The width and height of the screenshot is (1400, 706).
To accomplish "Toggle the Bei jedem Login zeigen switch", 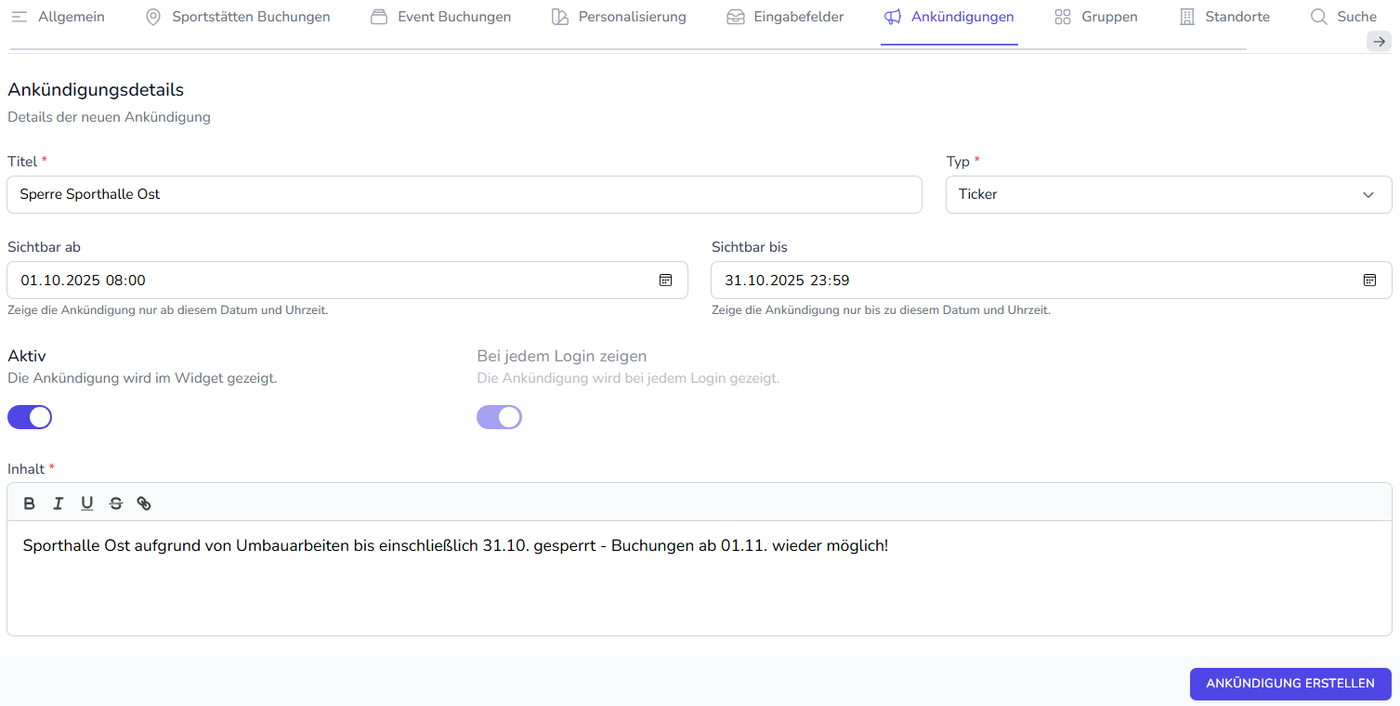I will [499, 417].
